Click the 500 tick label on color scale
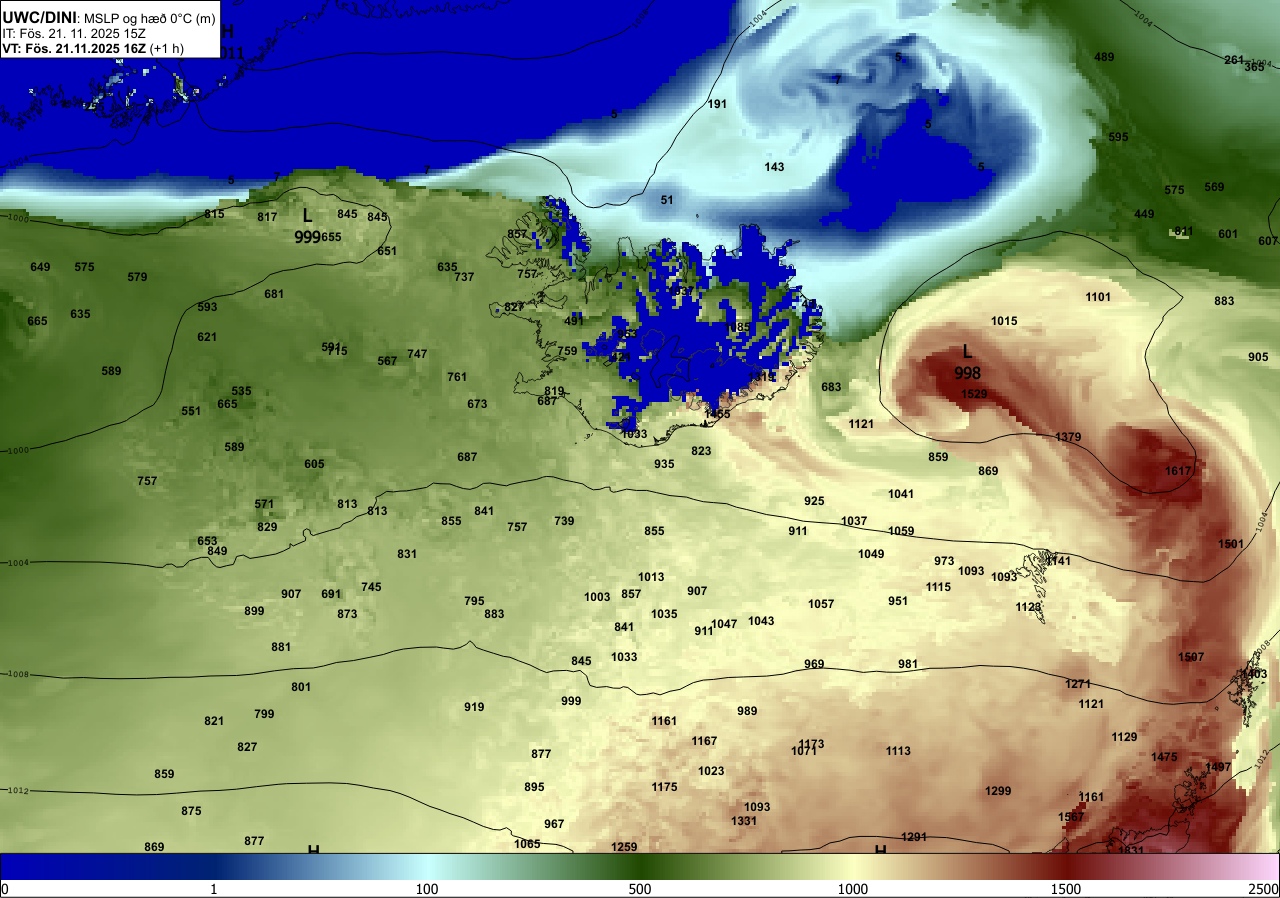This screenshot has height=898, width=1280. pos(640,889)
